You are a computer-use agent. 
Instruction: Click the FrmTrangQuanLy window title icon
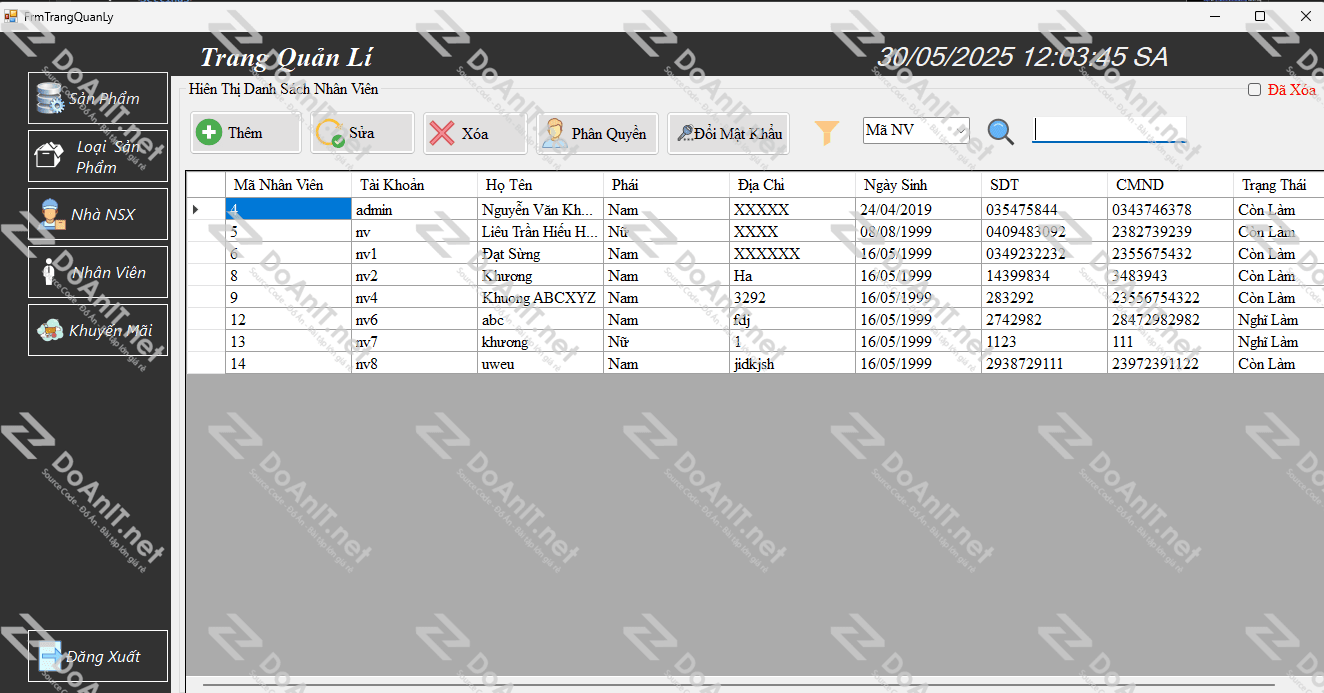pos(11,16)
